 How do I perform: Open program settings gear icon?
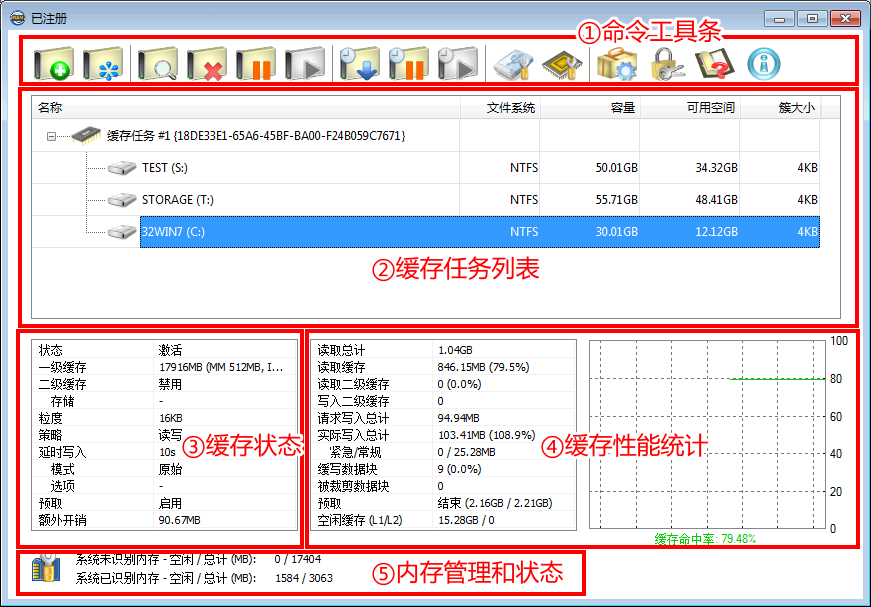[x=618, y=62]
